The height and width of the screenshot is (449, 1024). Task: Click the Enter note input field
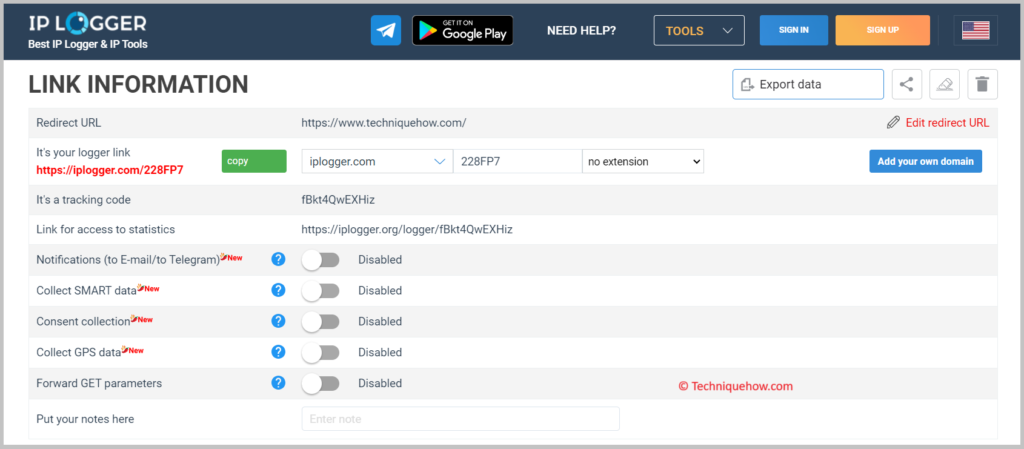click(x=460, y=419)
